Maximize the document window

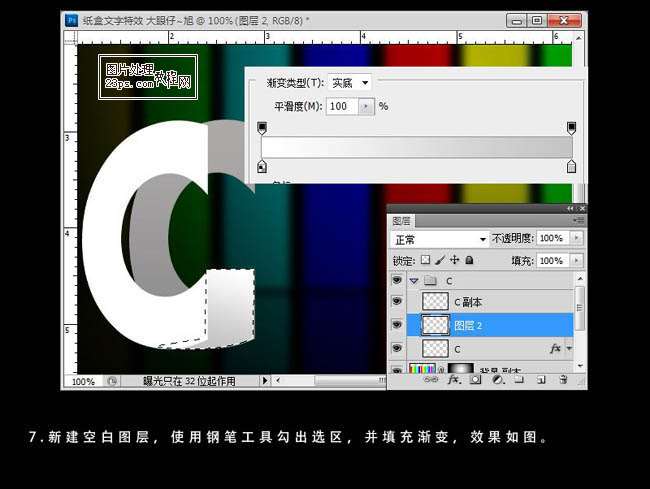click(x=537, y=21)
